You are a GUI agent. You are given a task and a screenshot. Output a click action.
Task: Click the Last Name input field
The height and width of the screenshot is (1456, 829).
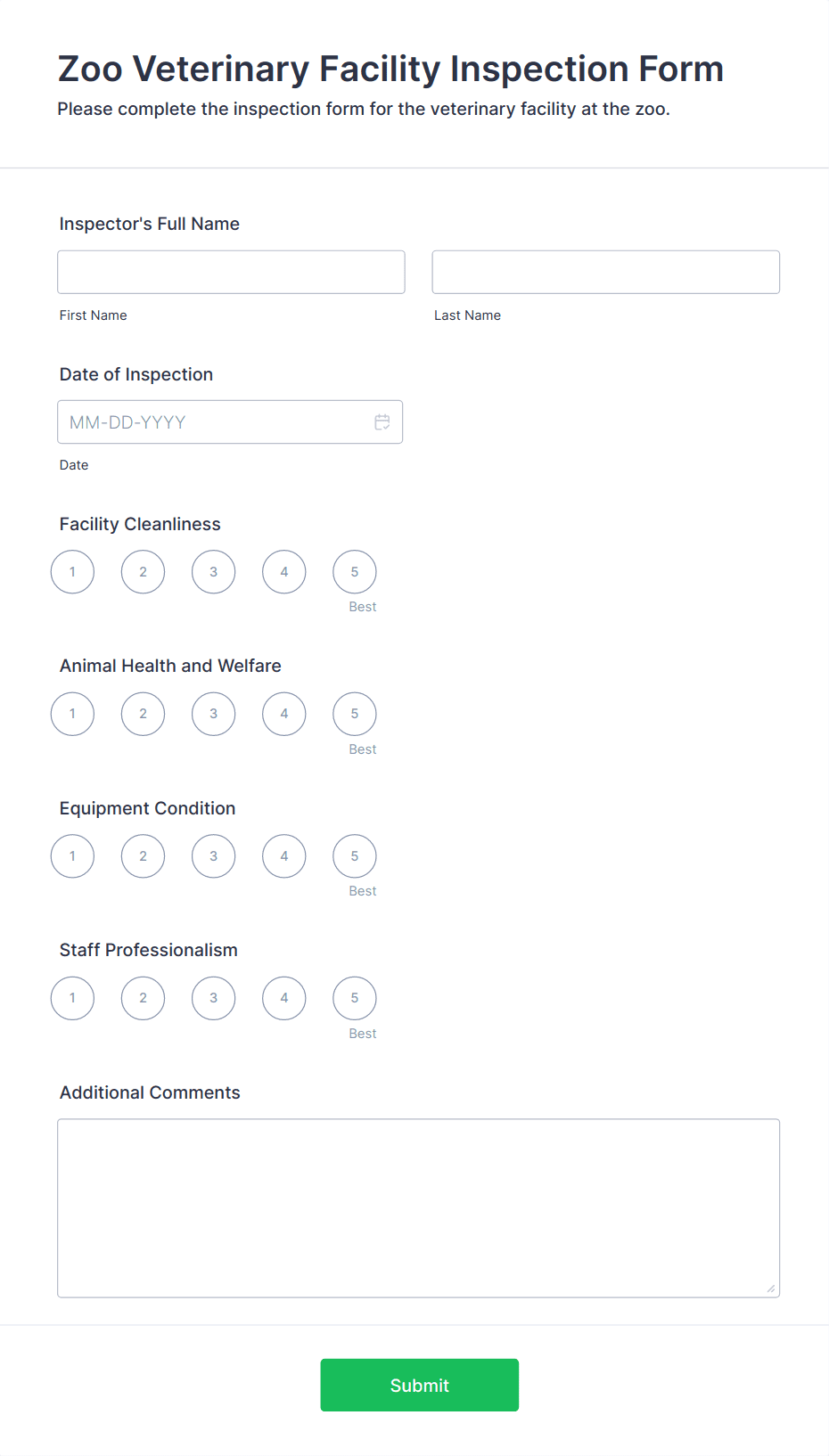pos(605,272)
